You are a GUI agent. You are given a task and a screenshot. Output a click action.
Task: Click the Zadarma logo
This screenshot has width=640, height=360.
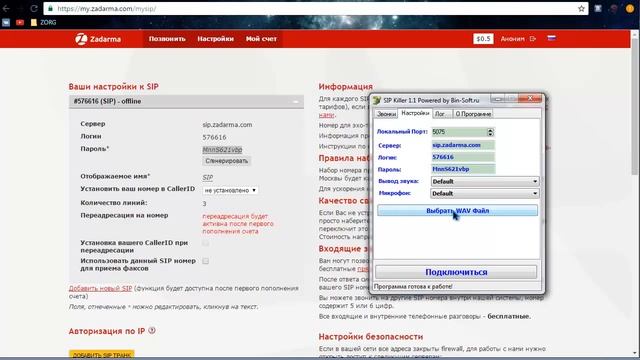pyautogui.click(x=98, y=39)
